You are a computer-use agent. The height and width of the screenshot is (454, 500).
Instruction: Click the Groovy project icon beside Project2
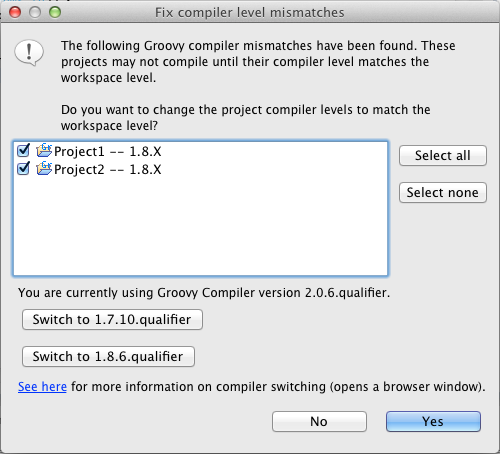click(44, 169)
